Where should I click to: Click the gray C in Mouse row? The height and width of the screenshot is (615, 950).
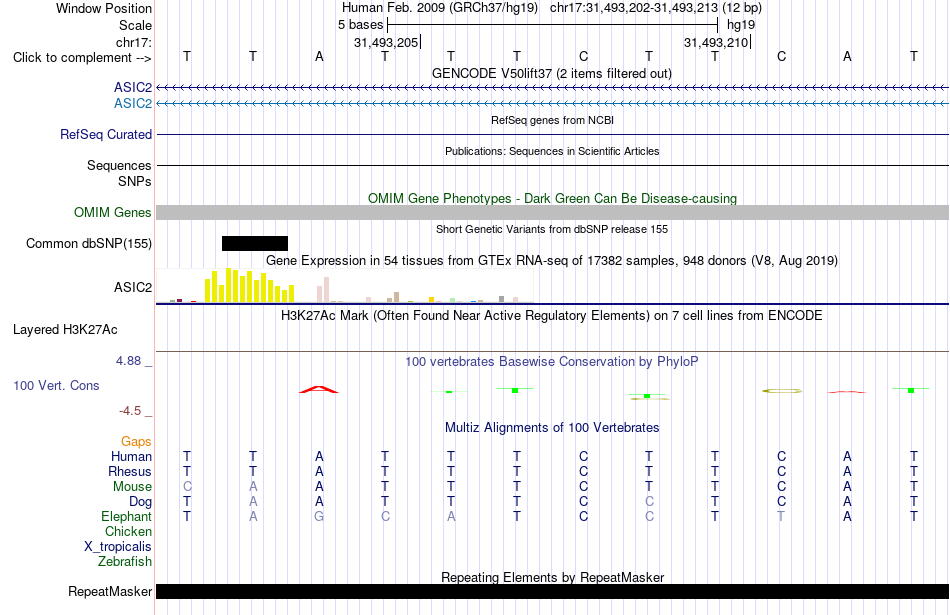tap(187, 487)
